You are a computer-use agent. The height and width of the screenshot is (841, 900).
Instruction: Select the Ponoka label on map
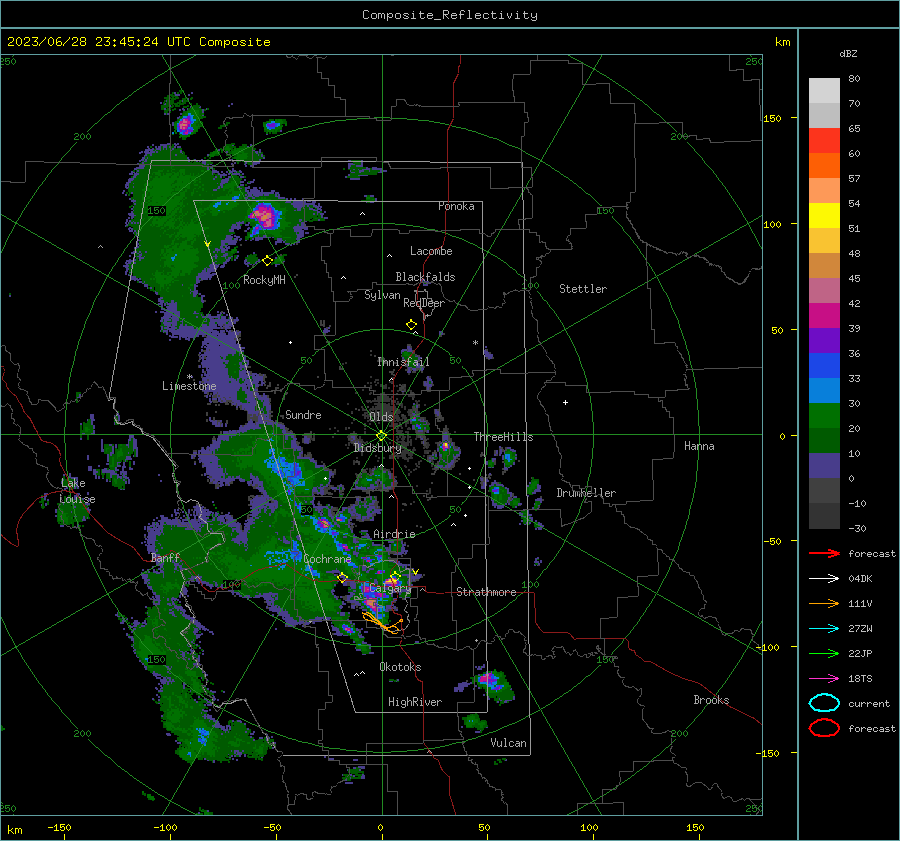click(x=456, y=206)
